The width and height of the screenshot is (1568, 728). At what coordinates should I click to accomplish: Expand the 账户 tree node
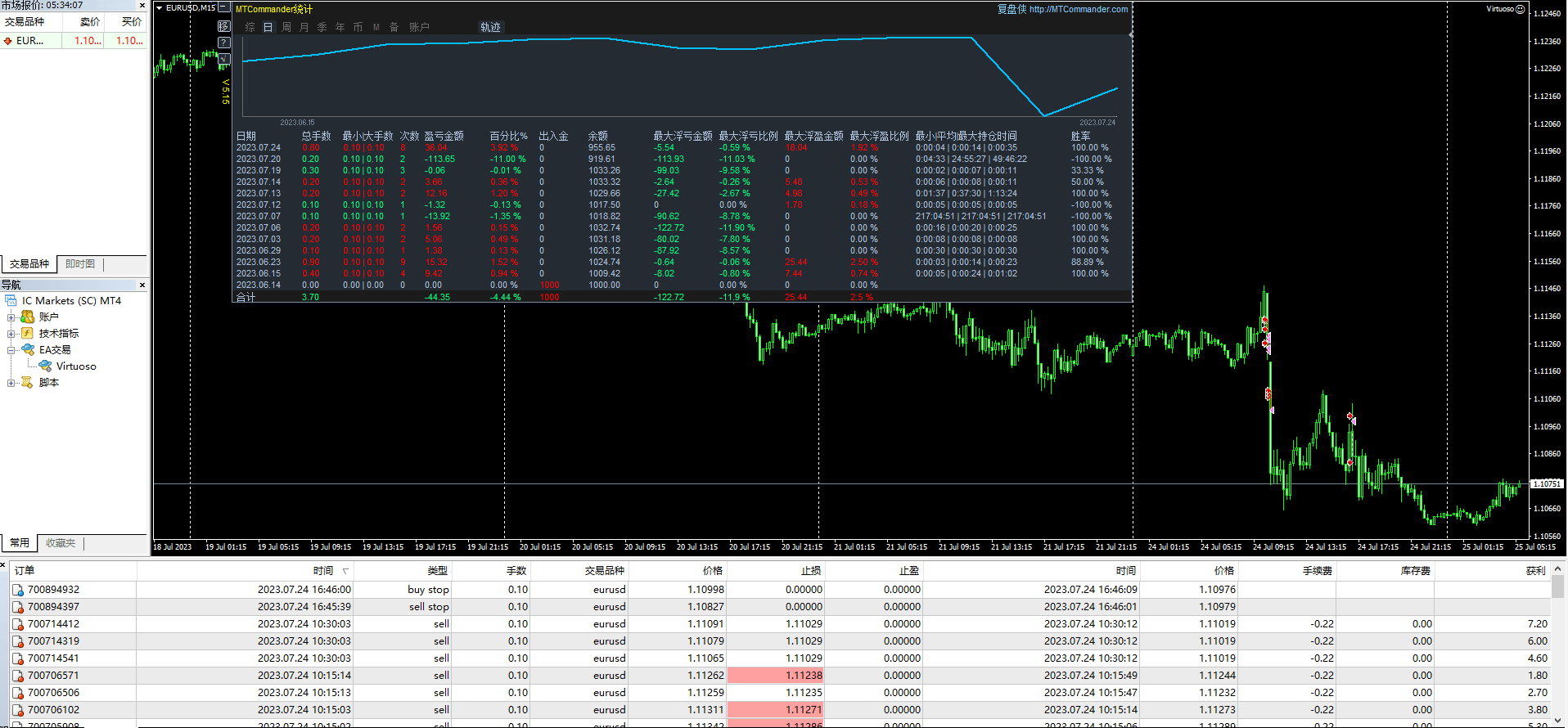[x=11, y=317]
